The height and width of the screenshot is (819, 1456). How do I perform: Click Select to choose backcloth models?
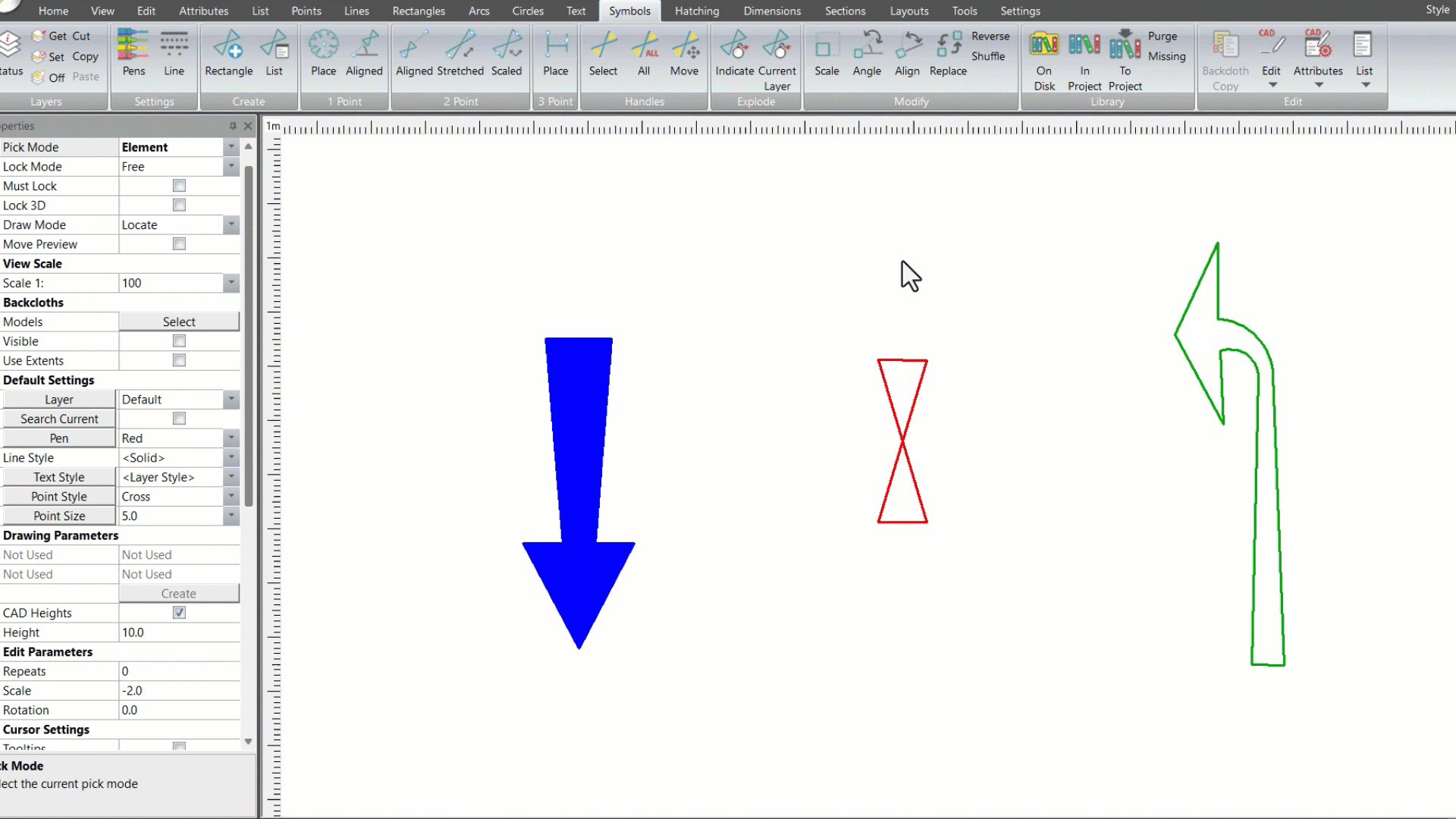pyautogui.click(x=179, y=321)
